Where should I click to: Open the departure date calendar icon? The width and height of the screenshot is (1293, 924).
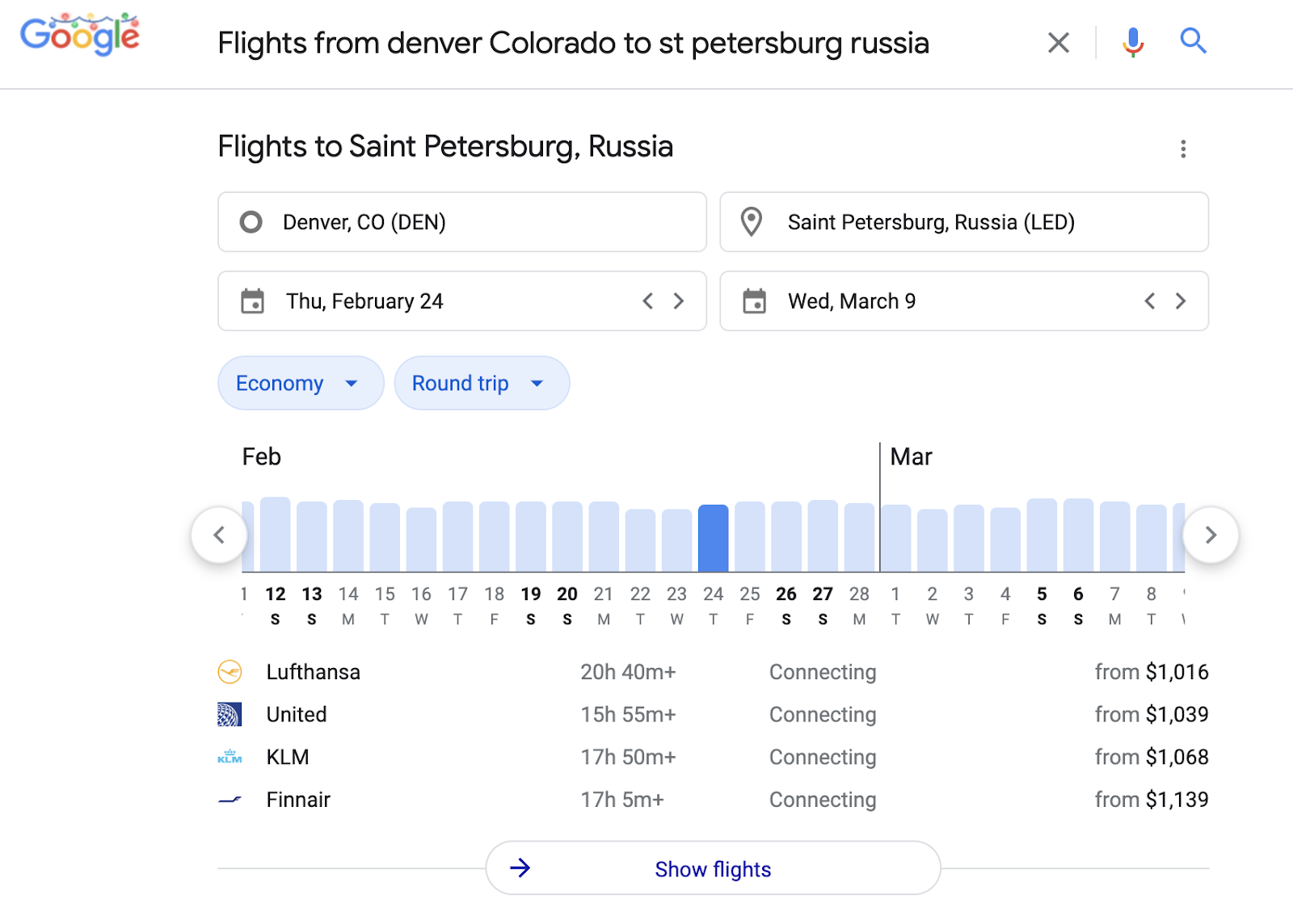point(253,301)
